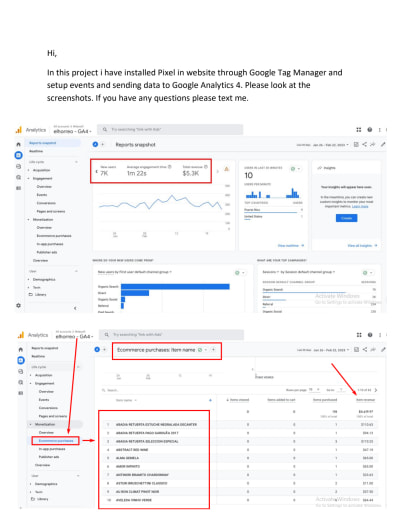Click previous-metric arrow before New users
The height and width of the screenshot is (518, 400).
[97, 171]
